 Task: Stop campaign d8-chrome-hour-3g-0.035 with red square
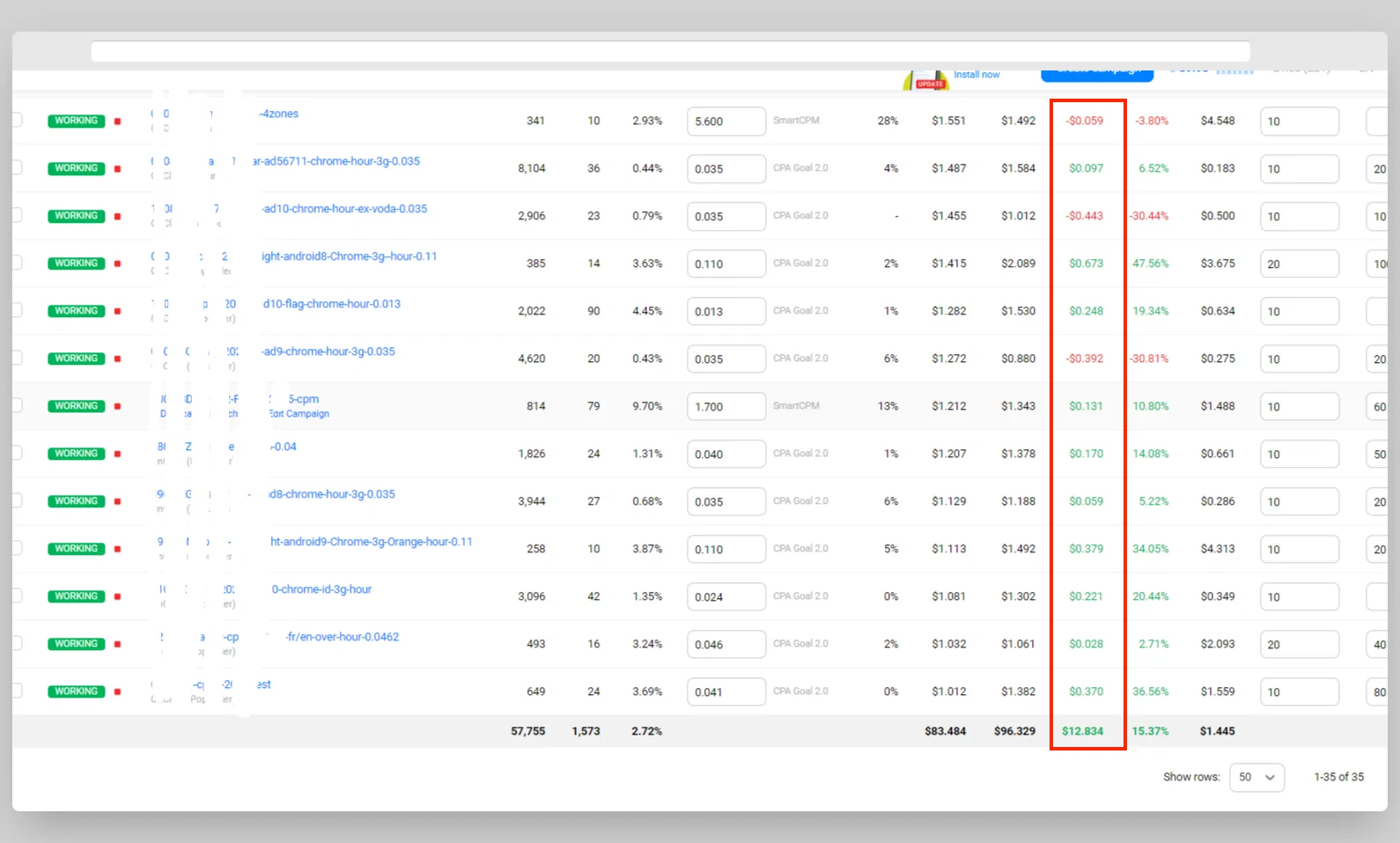coord(117,502)
